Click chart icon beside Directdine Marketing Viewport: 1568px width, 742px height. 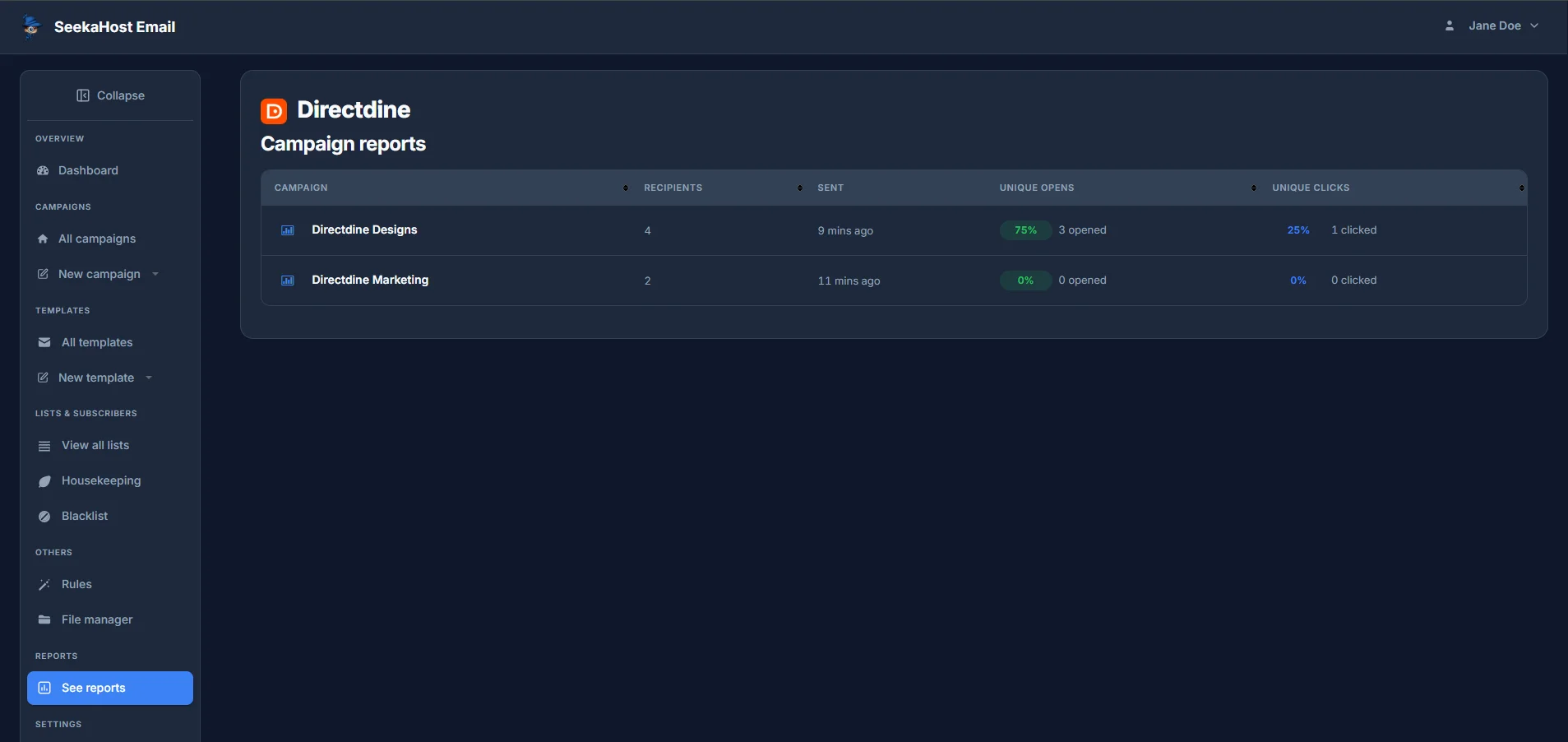pyautogui.click(x=288, y=281)
